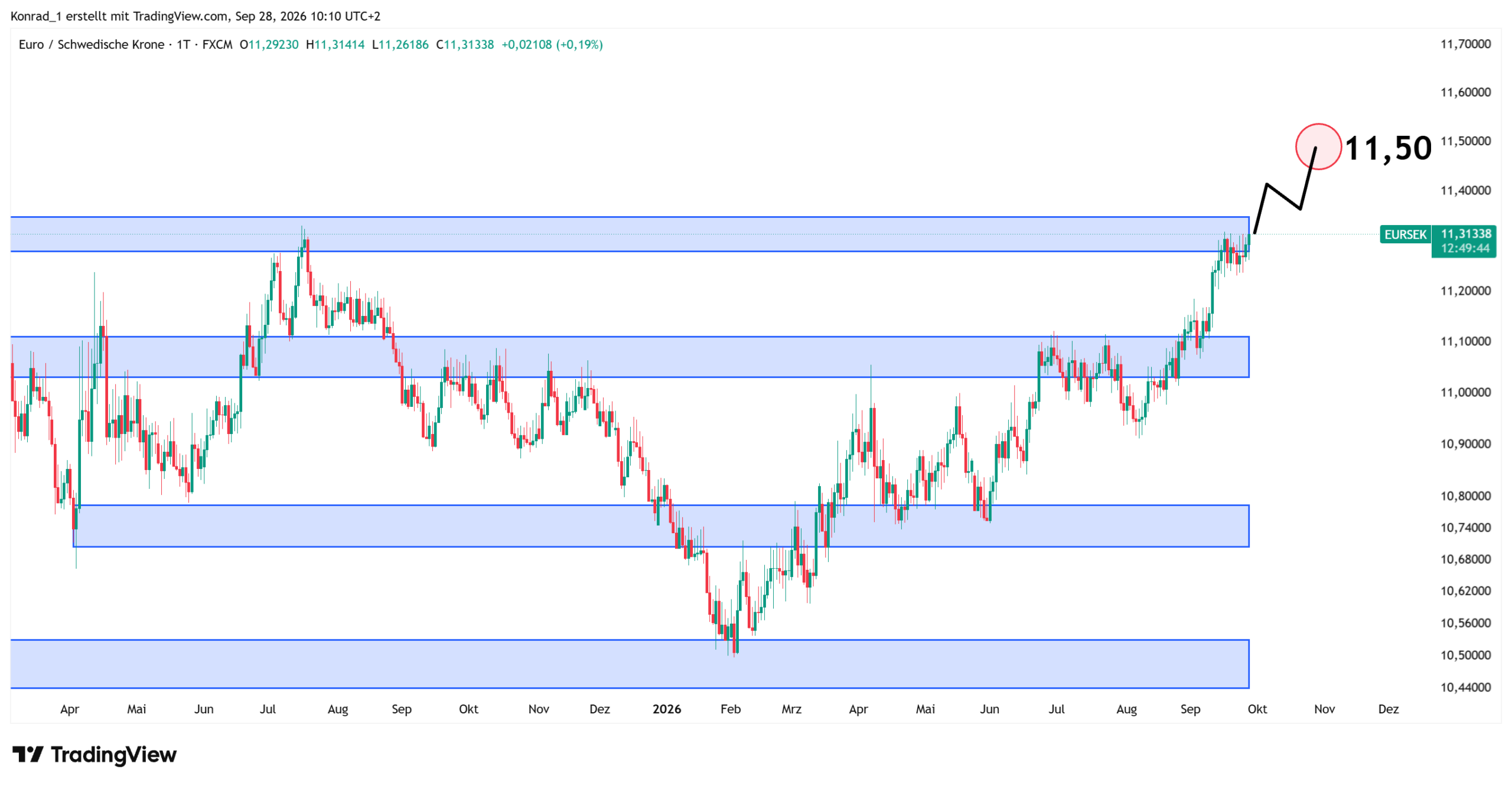Click the 10,80000 price axis label

(1465, 495)
